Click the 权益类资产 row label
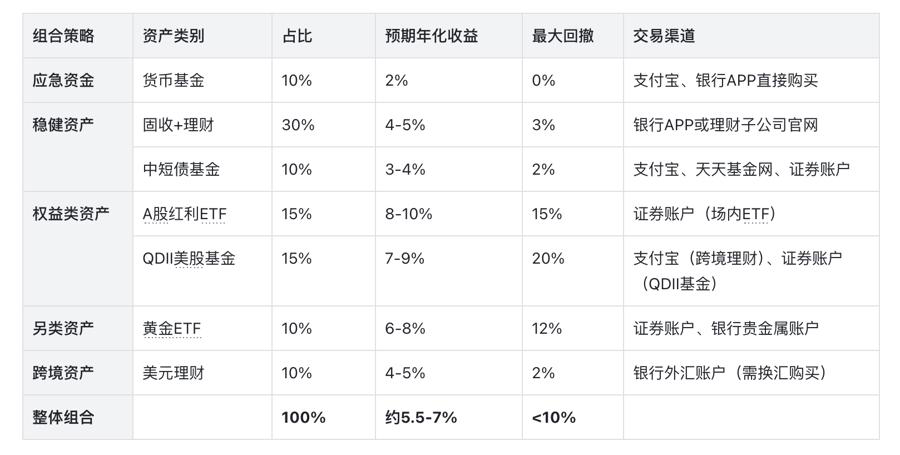 pyautogui.click(x=71, y=214)
